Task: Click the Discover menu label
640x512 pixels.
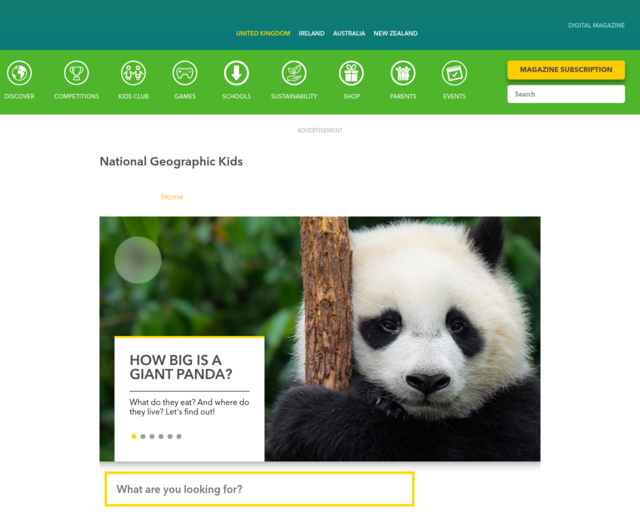Action: (x=19, y=96)
